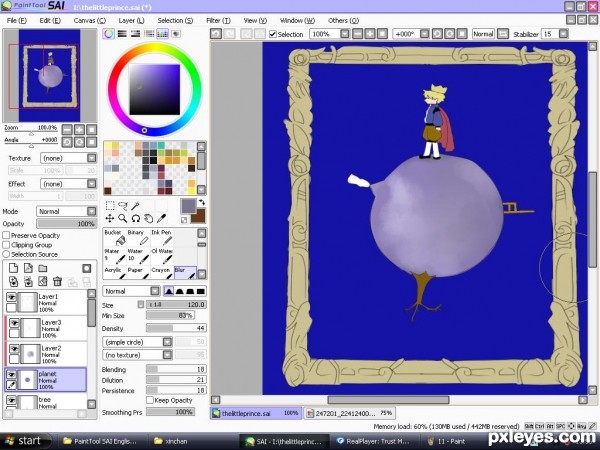Hide the planet layer eye icon
The image size is (600, 450).
tap(11, 375)
